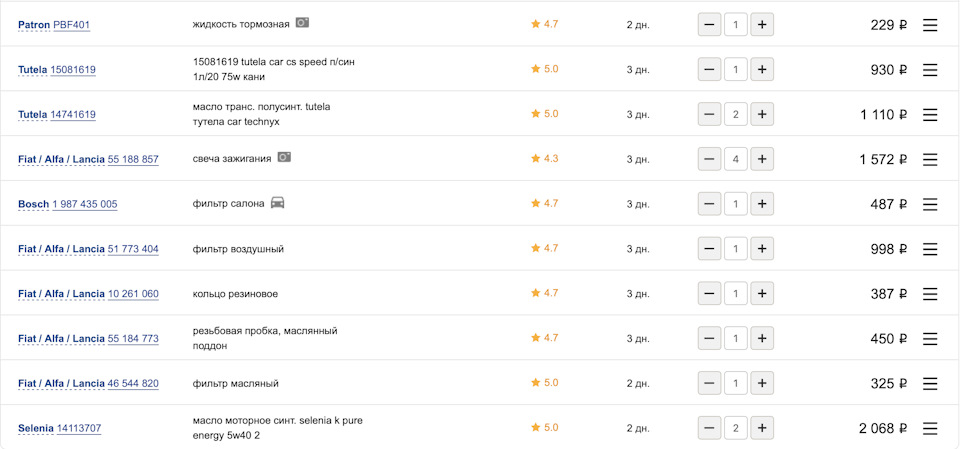Image resolution: width=960 pixels, height=449 pixels.
Task: Click car icon beside фильтр салона
Action: click(x=278, y=203)
